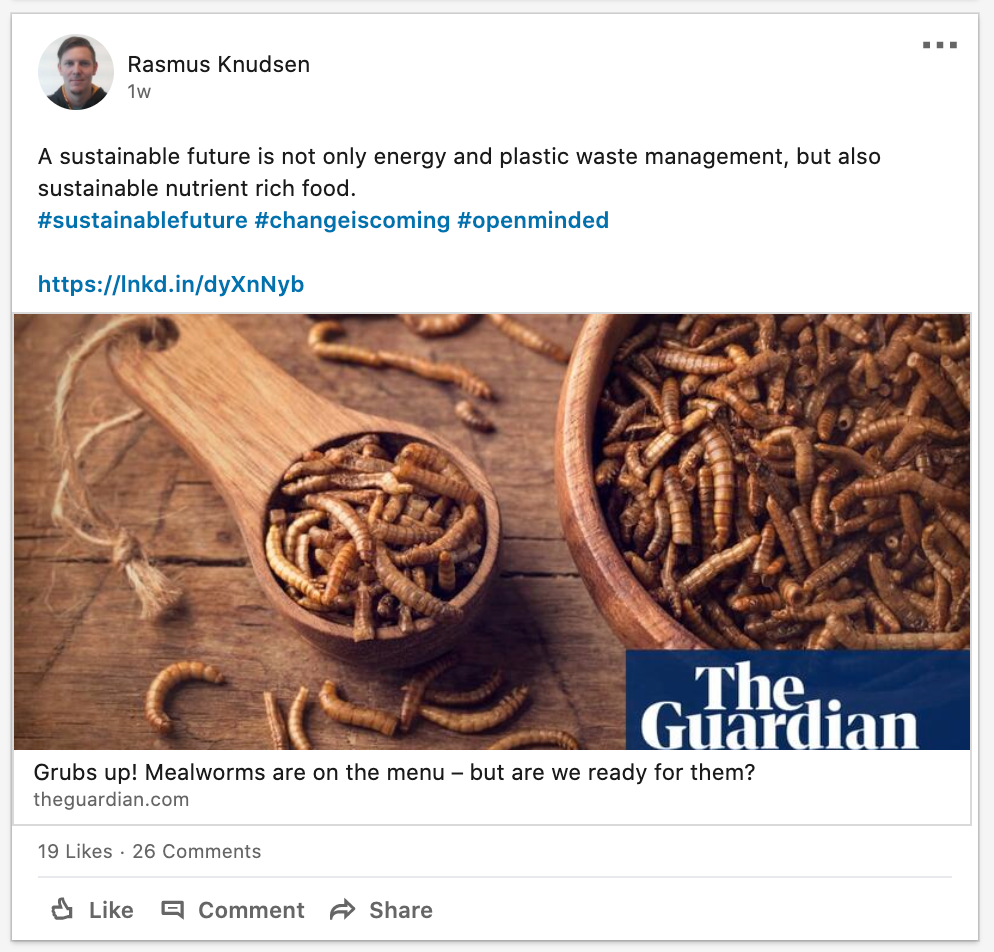
Task: Click the thumbs-up Like icon
Action: (x=62, y=910)
